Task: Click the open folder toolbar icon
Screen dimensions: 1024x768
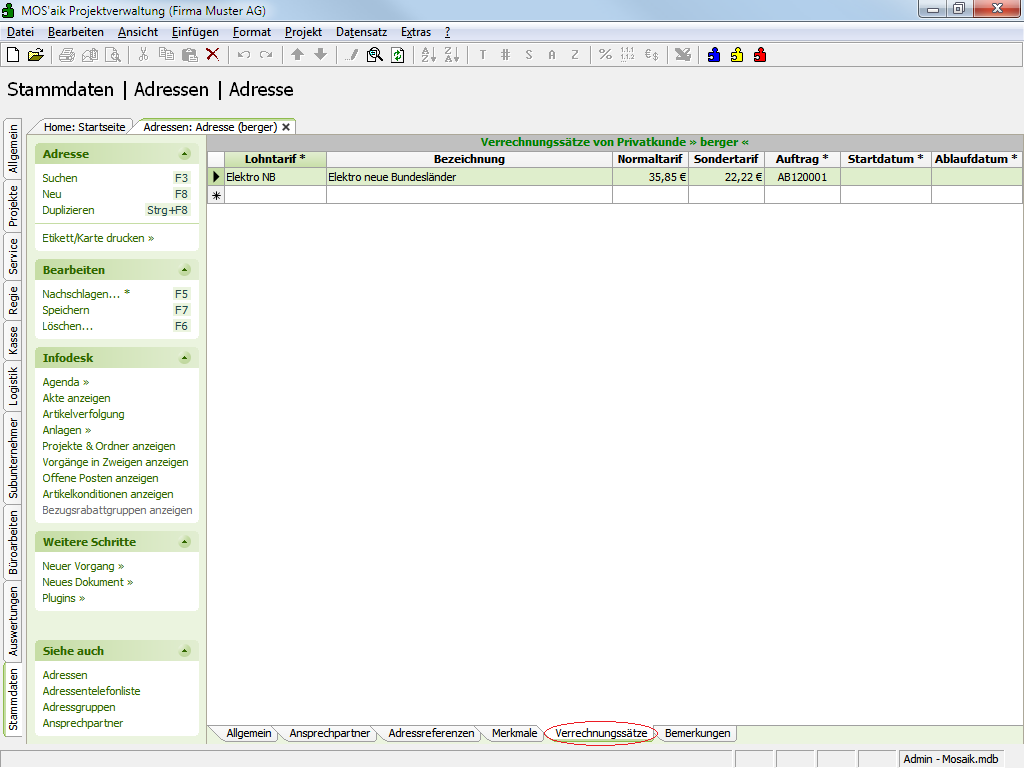Action: click(x=36, y=55)
